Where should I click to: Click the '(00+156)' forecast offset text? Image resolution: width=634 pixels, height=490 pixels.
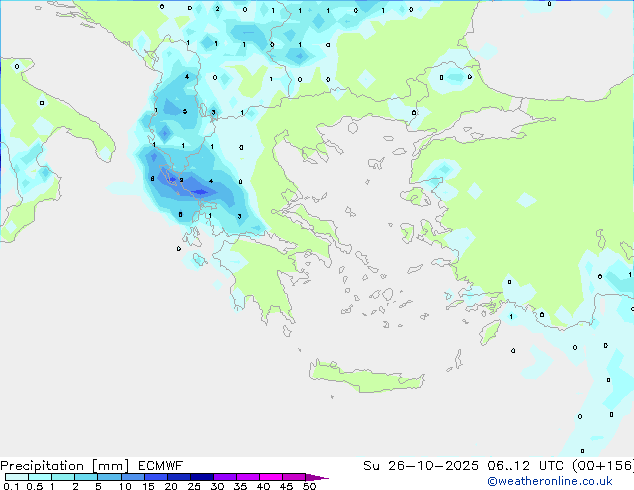603,466
